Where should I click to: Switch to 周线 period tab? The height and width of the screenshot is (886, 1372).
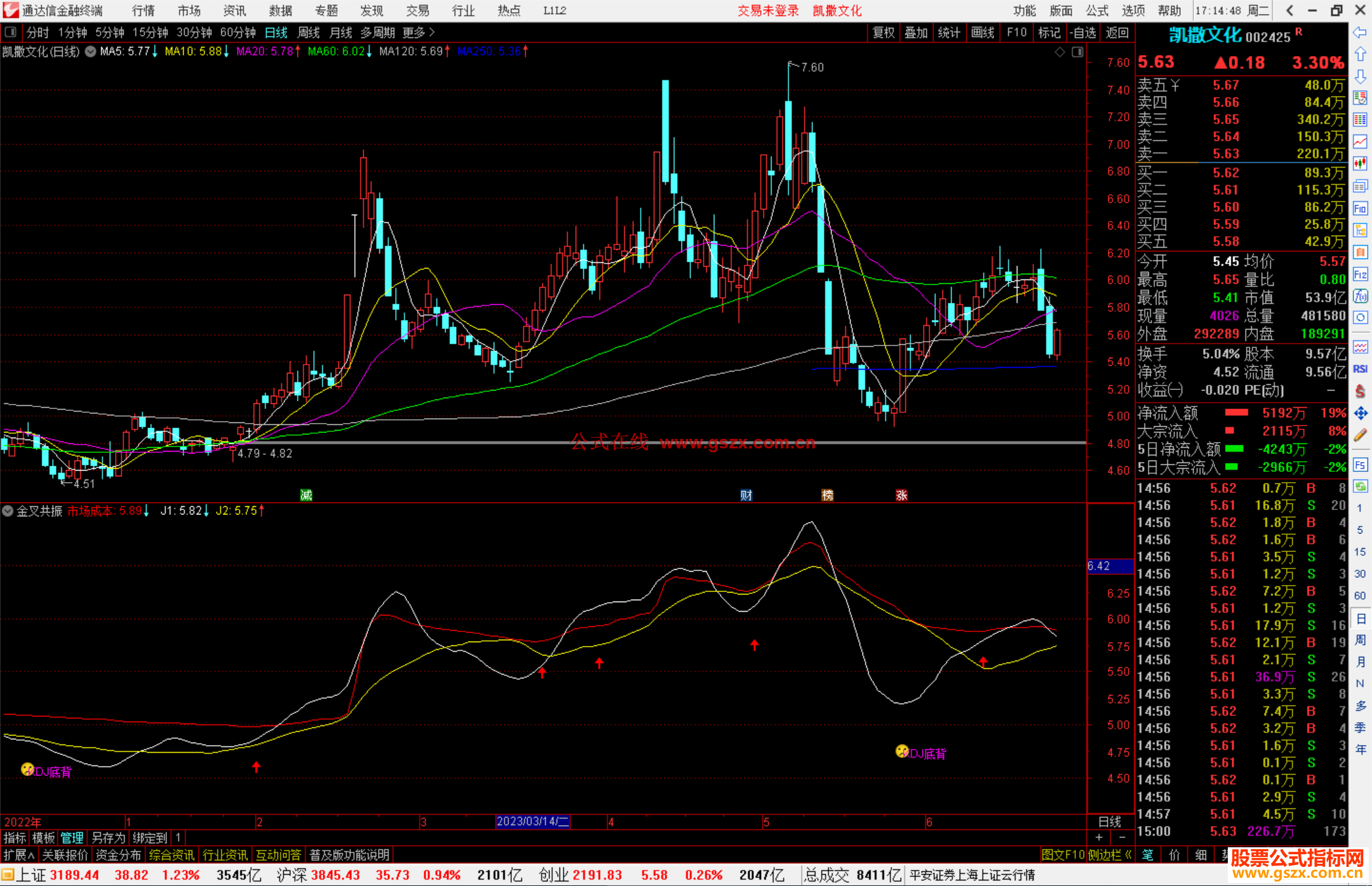[x=308, y=32]
